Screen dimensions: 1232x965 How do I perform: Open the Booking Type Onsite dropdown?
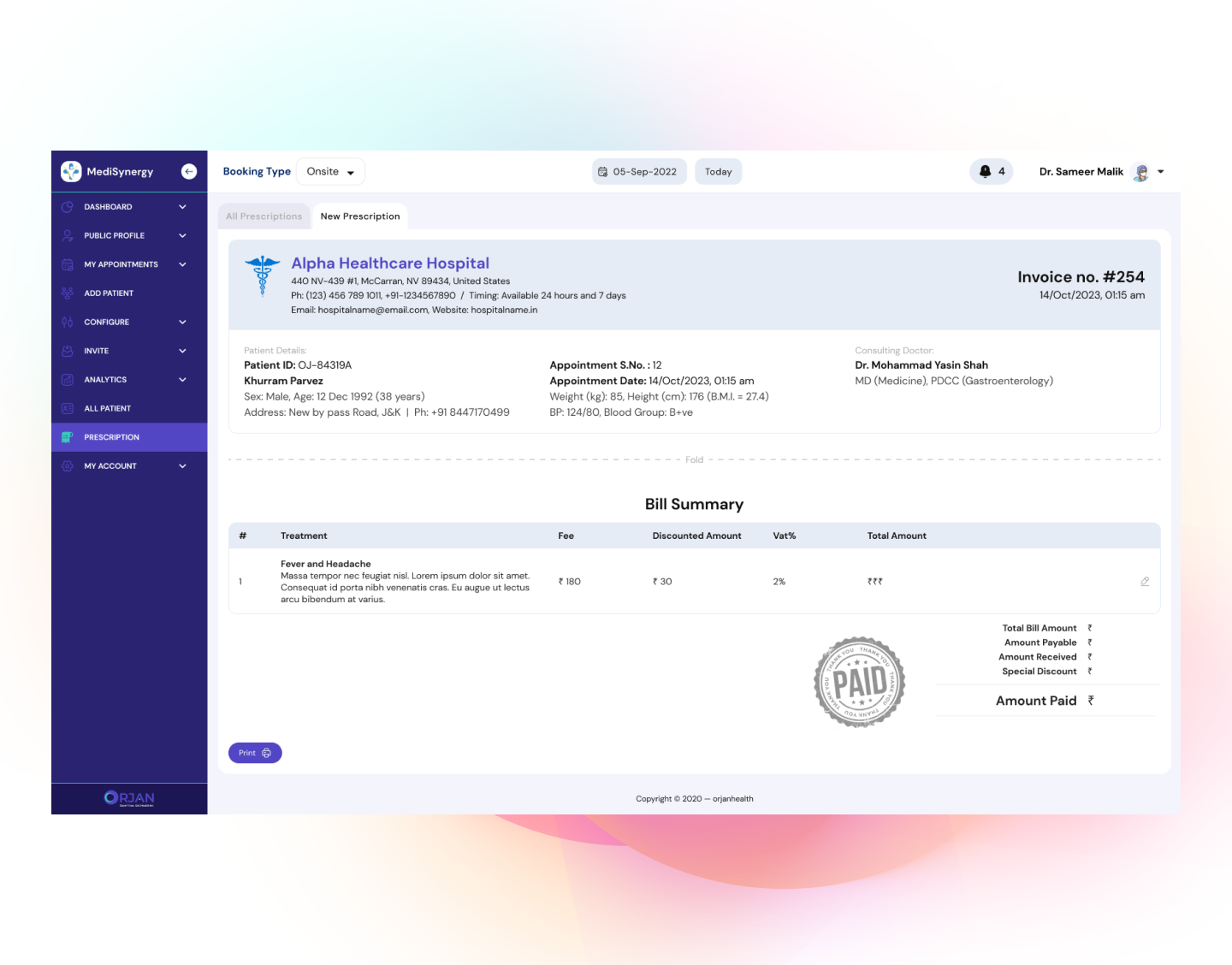[330, 172]
